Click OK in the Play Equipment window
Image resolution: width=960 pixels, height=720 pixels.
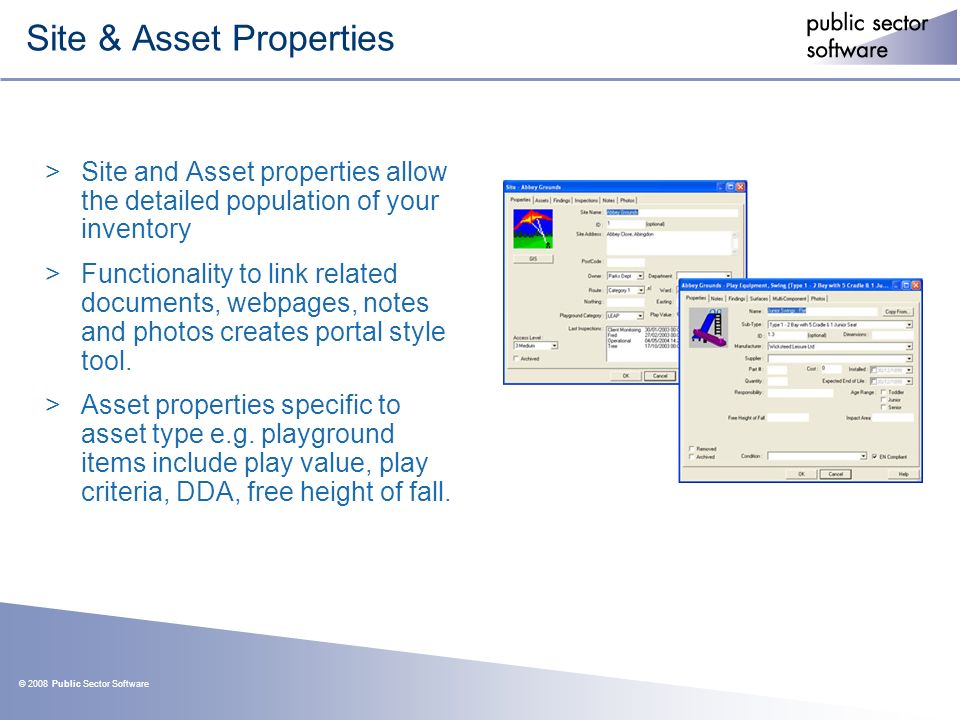[801, 474]
